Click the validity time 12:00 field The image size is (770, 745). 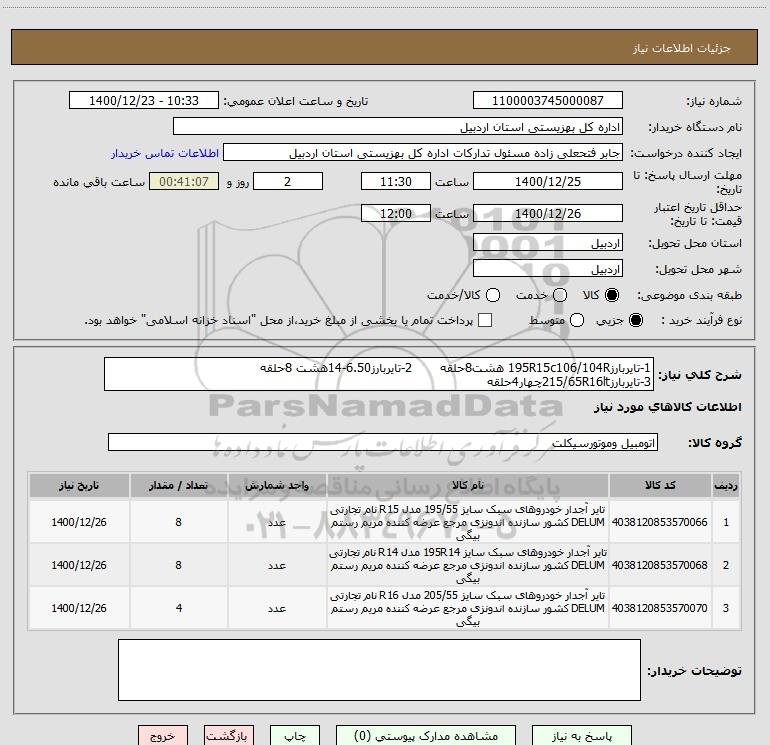[396, 213]
